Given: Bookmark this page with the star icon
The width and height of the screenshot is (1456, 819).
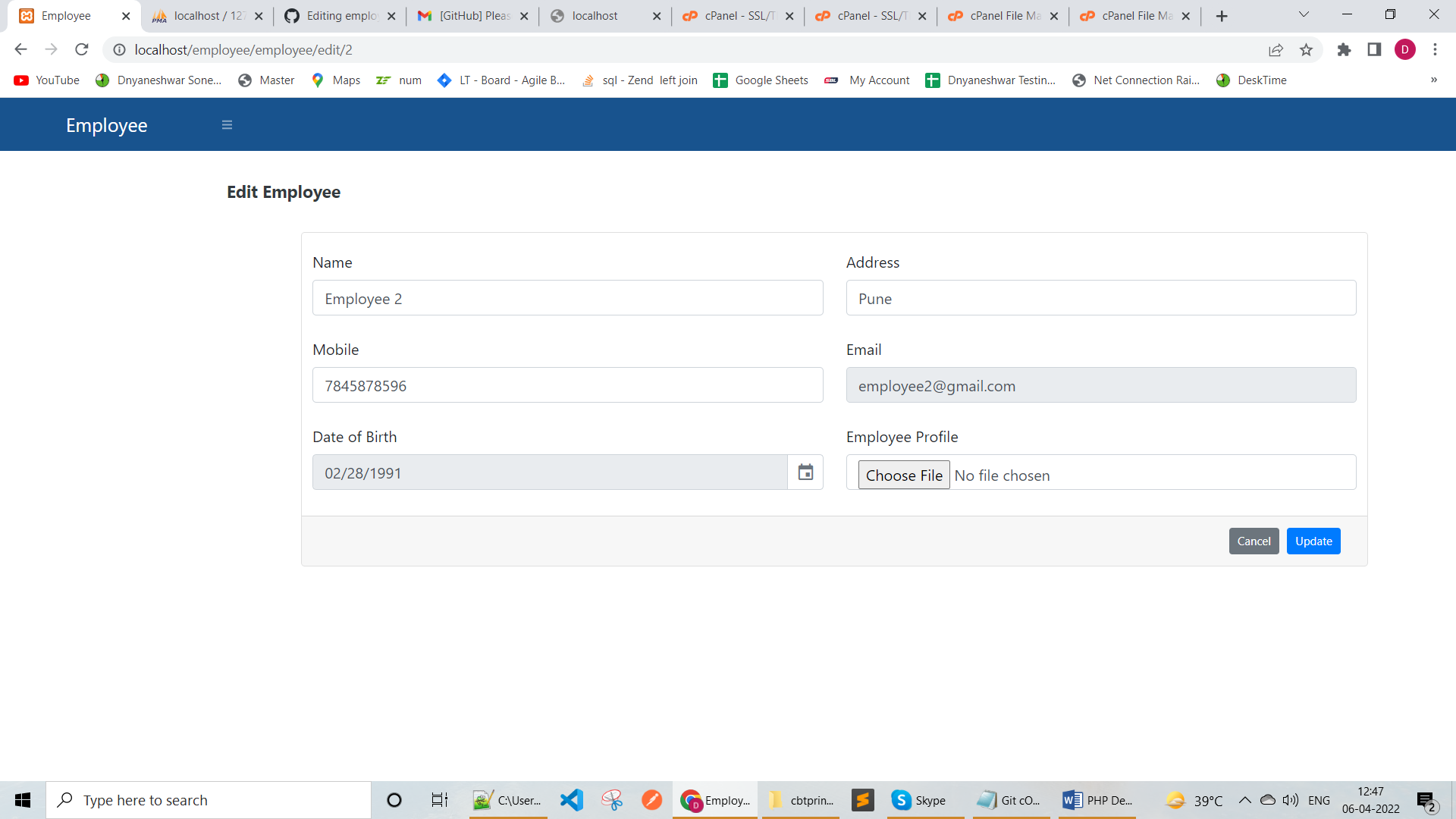Looking at the screenshot, I should (1307, 49).
